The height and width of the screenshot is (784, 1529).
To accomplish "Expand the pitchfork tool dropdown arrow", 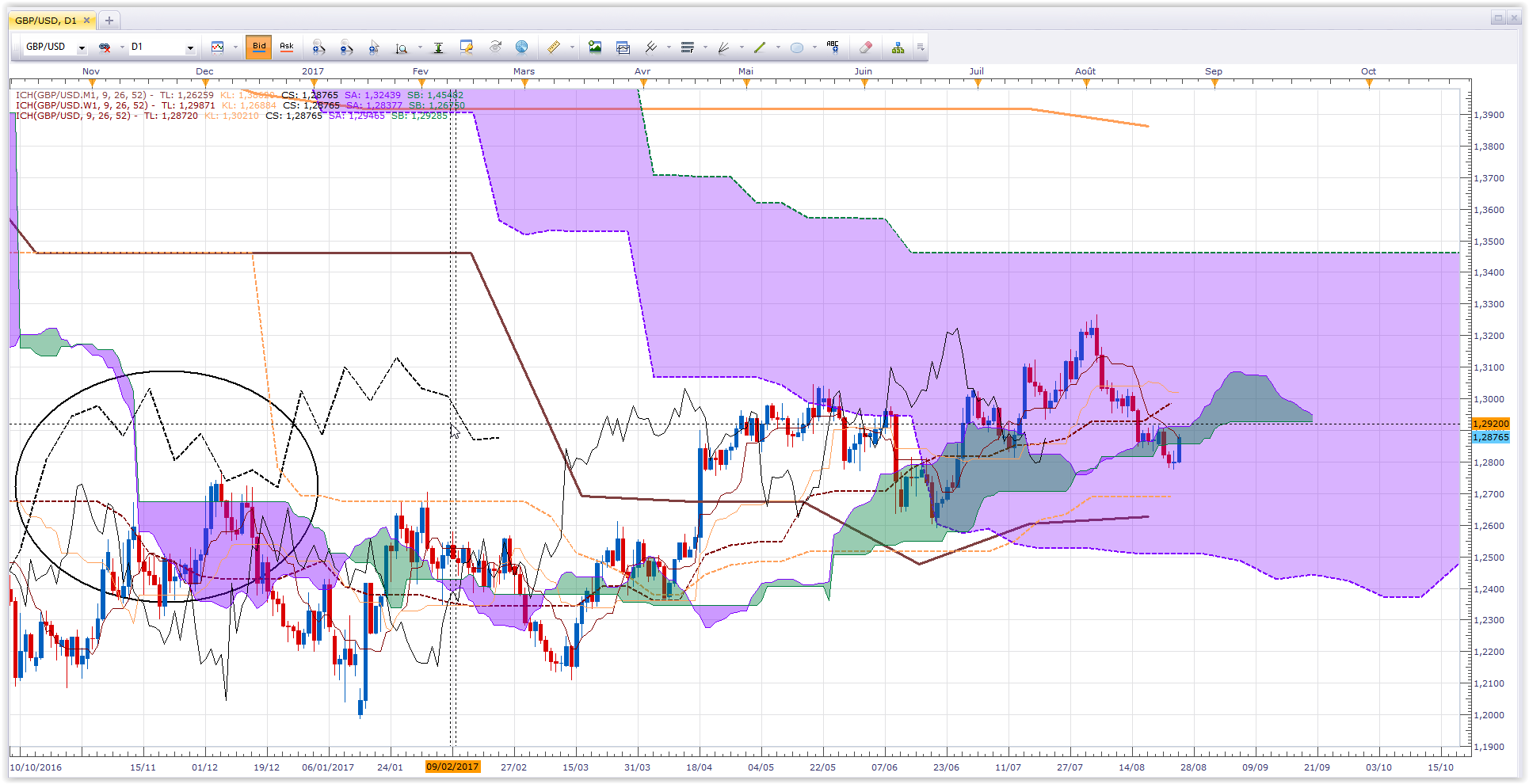I will [669, 48].
